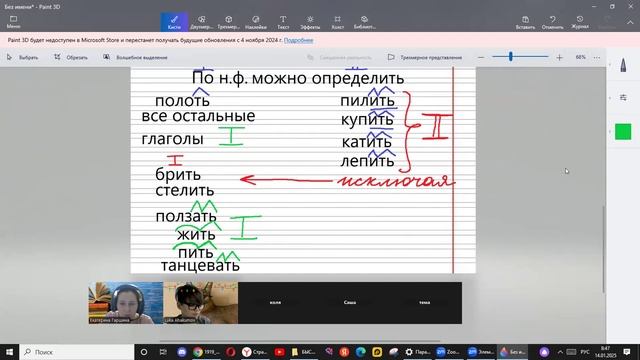Open YouTube taskbar icon
This screenshot has height=360, width=640.
coord(280,352)
